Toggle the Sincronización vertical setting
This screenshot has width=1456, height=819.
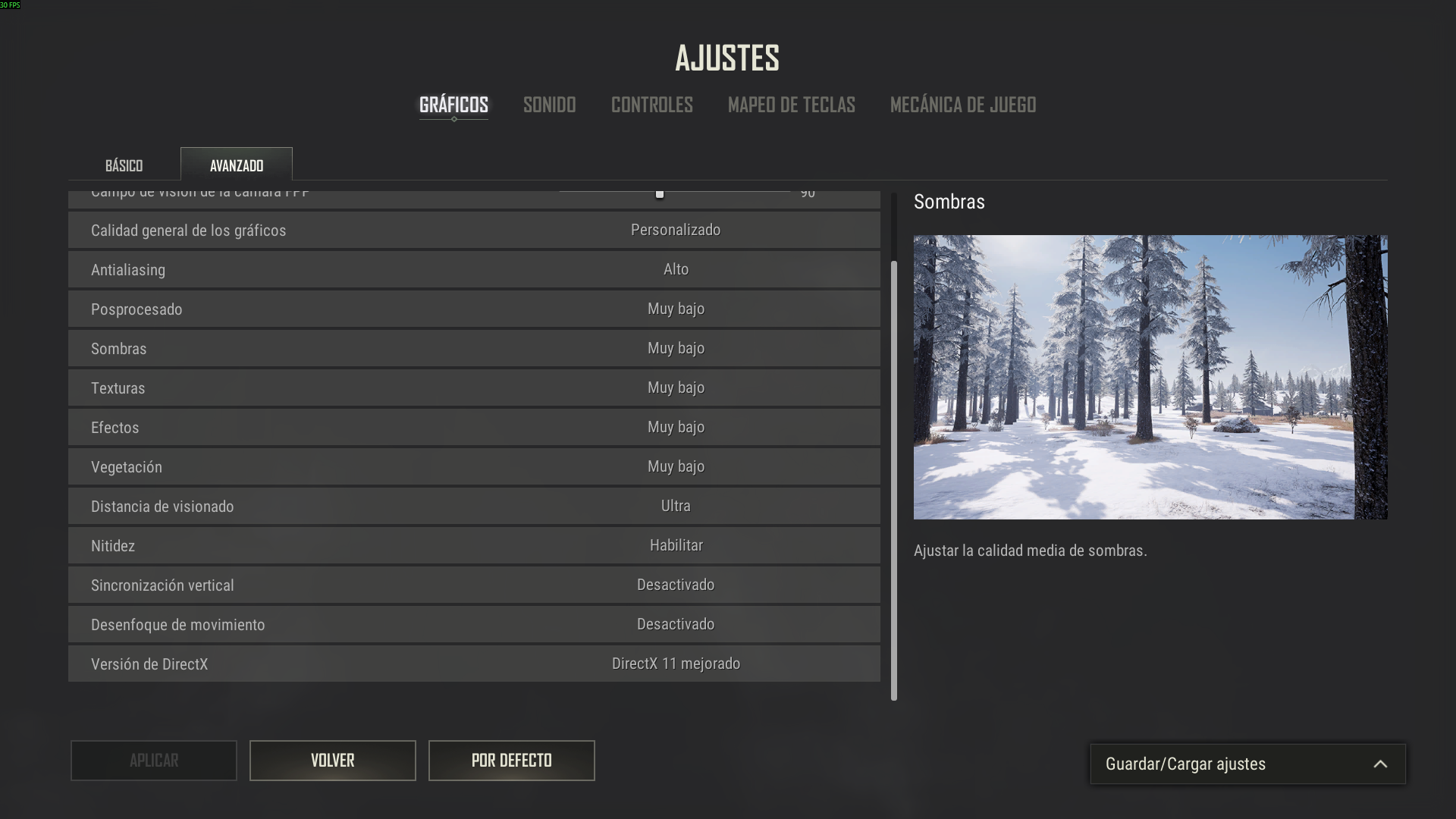[676, 585]
